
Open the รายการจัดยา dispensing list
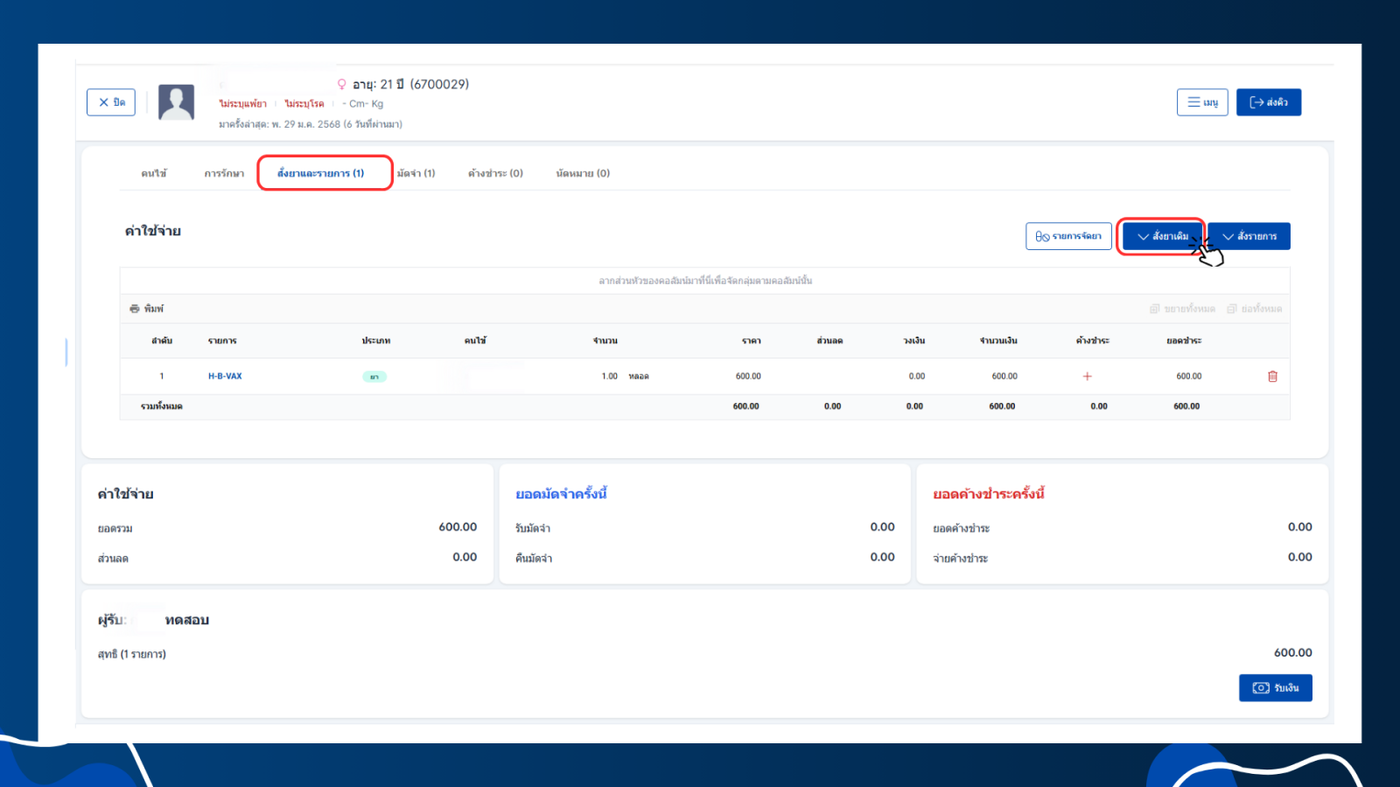pos(1069,236)
